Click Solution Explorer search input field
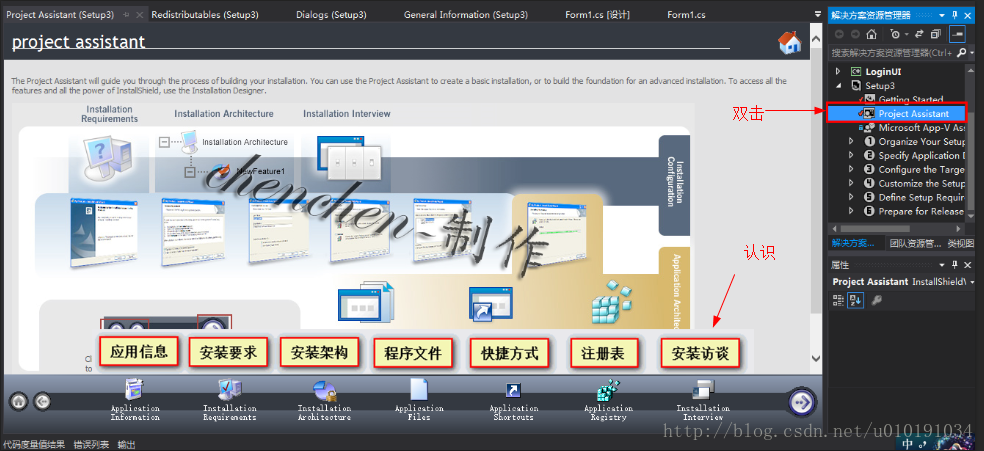984x451 pixels. 892,53
